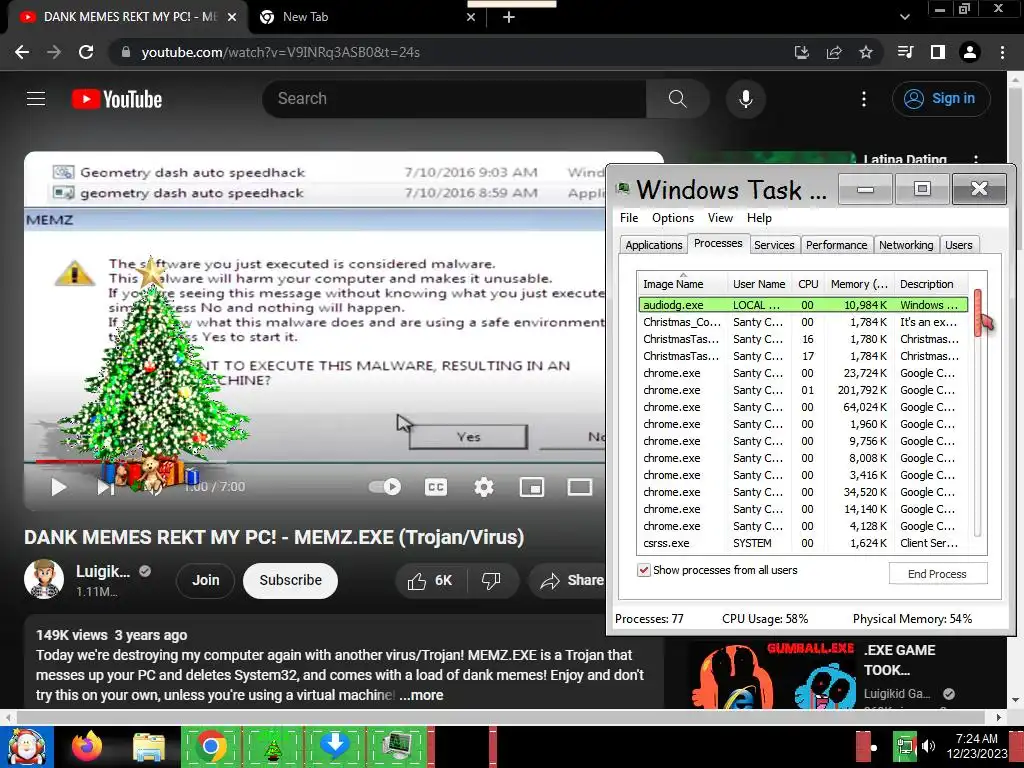Viewport: 1024px width, 768px height.
Task: Open Task Manager Options menu
Action: point(673,218)
